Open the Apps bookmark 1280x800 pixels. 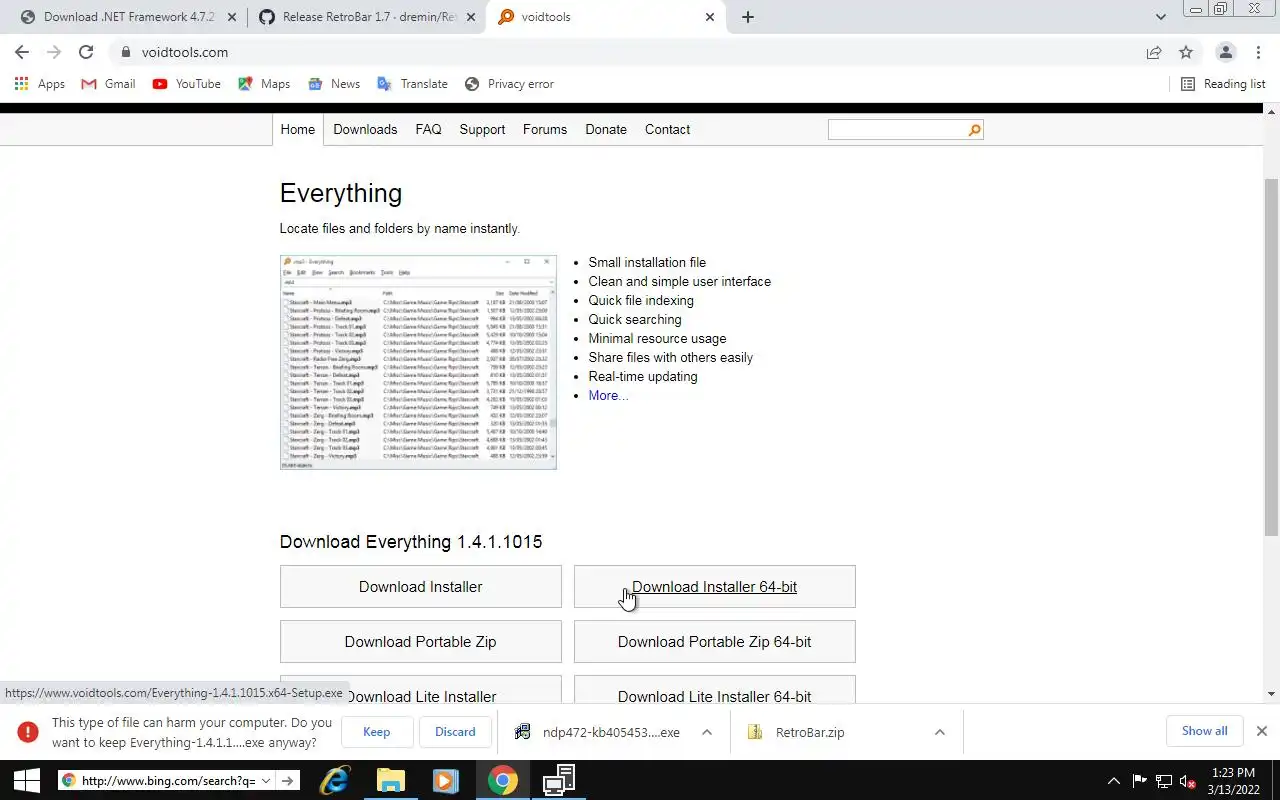click(x=40, y=84)
